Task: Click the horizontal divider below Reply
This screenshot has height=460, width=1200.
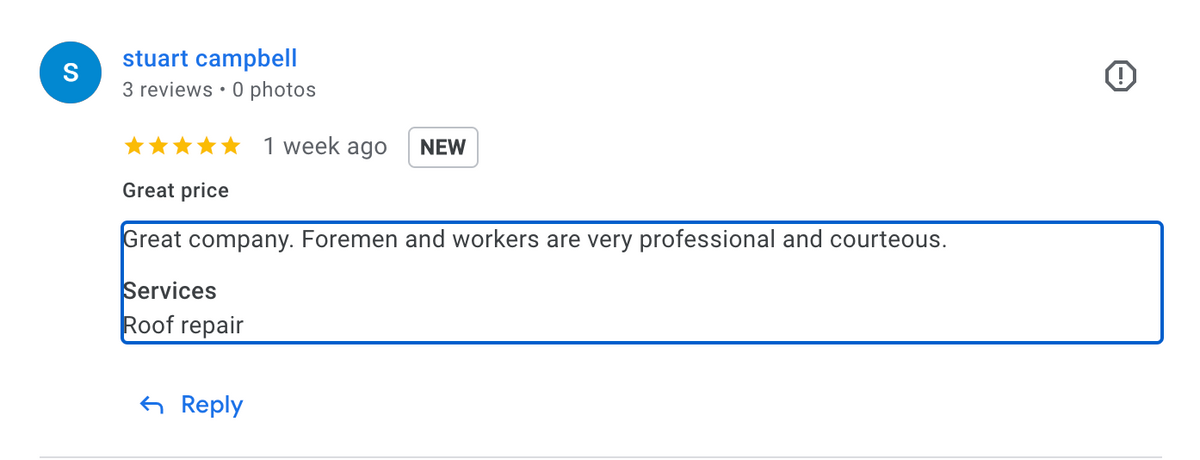Action: (600, 457)
